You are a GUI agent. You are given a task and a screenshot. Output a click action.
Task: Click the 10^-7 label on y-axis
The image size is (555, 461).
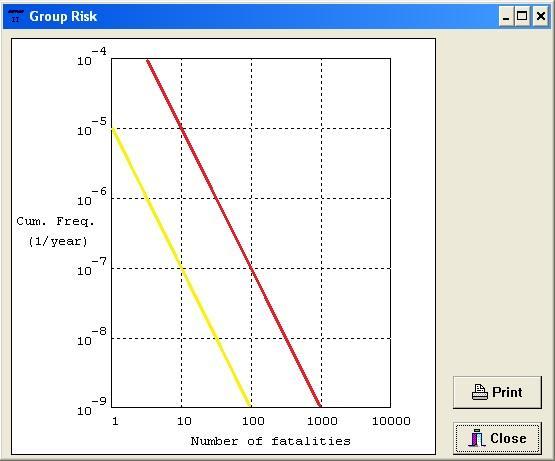[92, 267]
